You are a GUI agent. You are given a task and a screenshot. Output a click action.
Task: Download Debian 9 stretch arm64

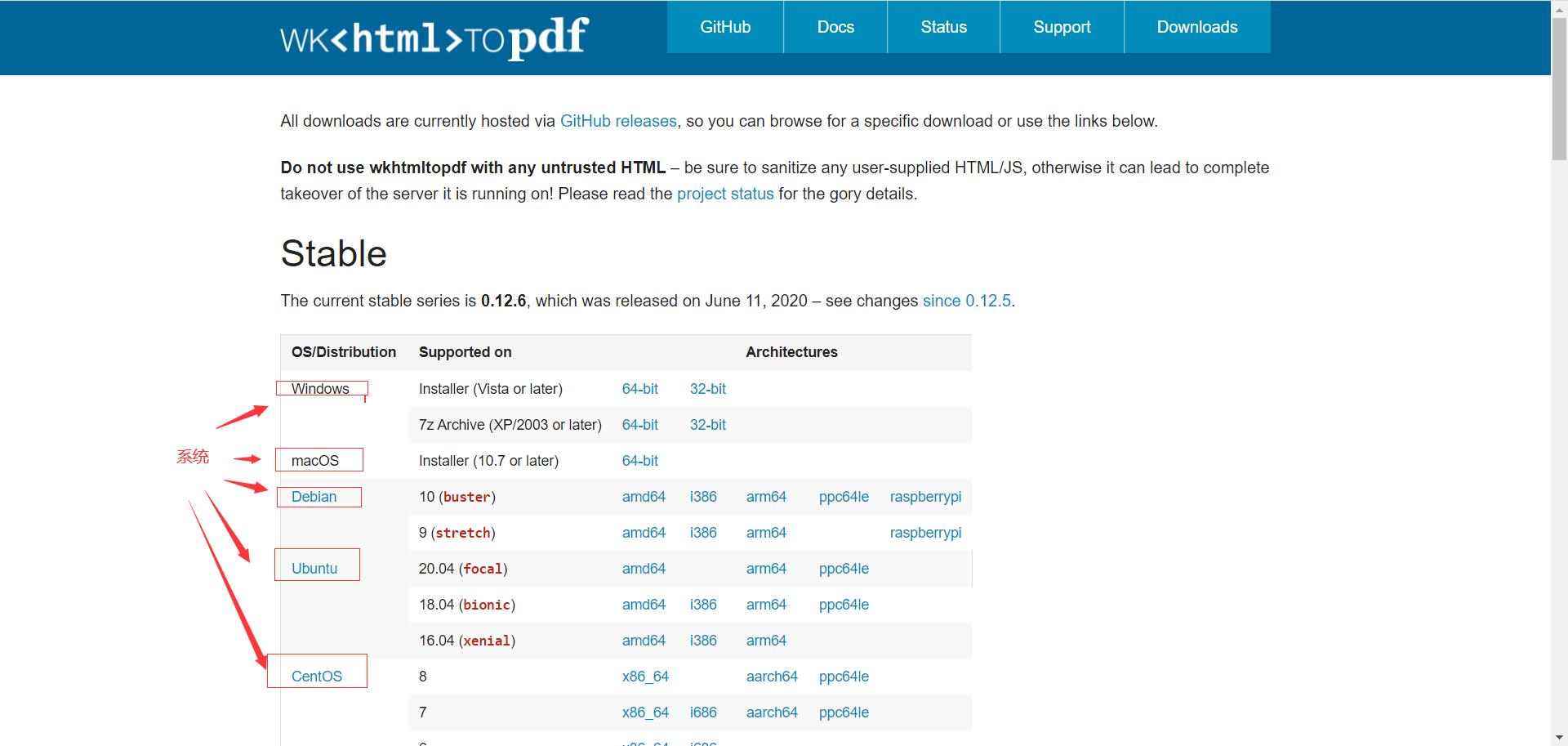coord(766,533)
